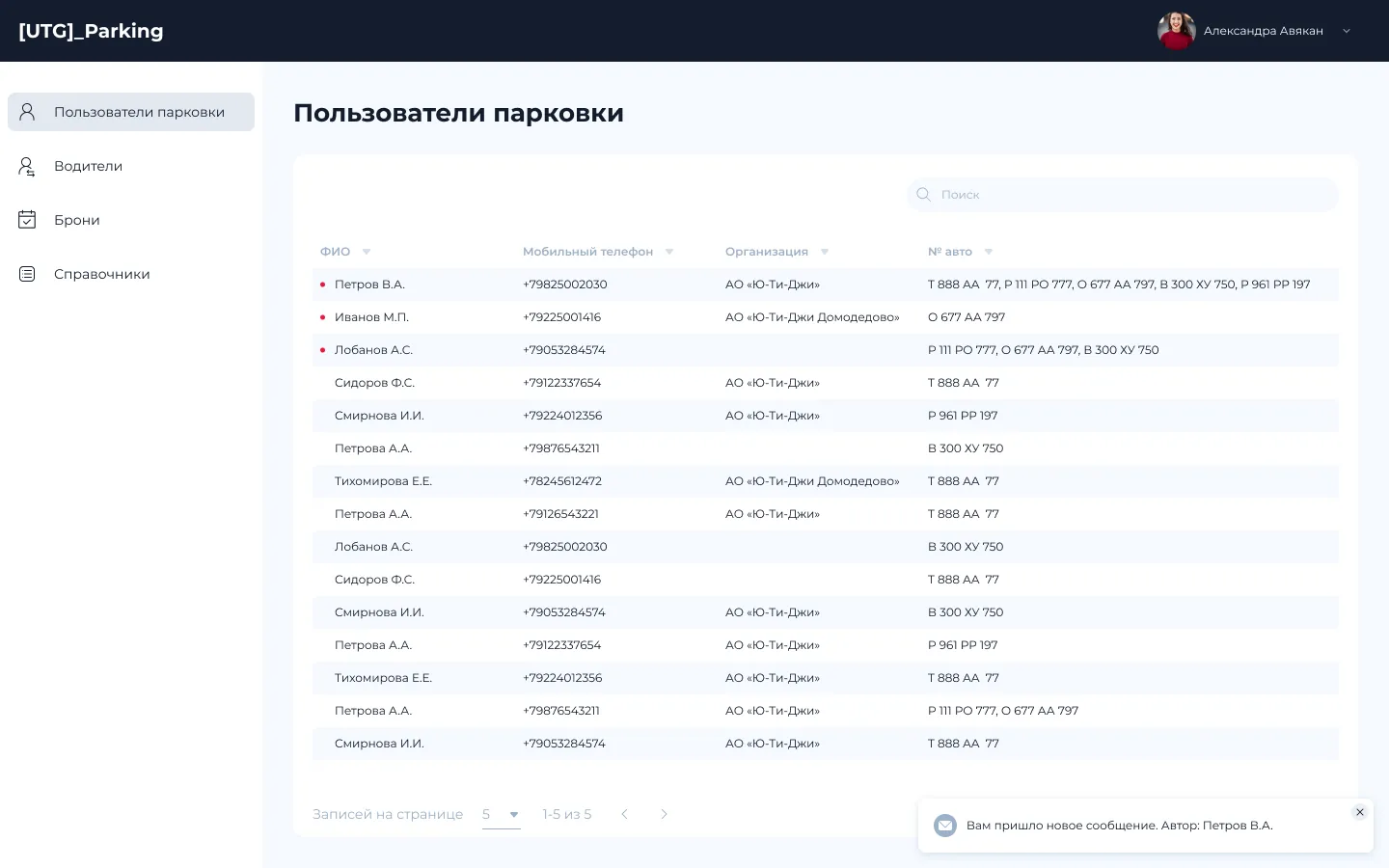Open the user menu chevron next to Александра Авякан
This screenshot has height=868, width=1389.
click(1347, 31)
